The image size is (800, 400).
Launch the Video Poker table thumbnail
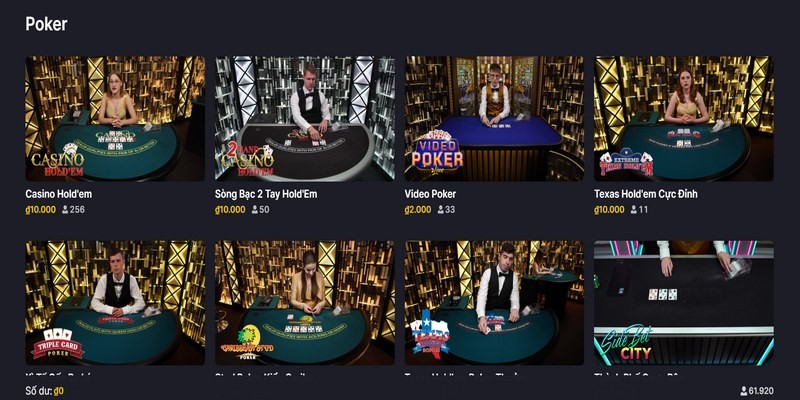(x=494, y=118)
